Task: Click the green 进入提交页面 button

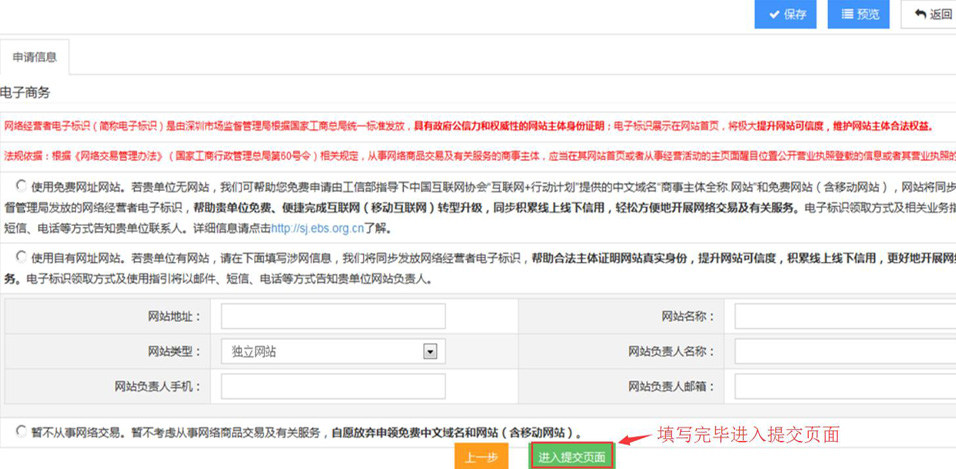Action: [x=571, y=457]
